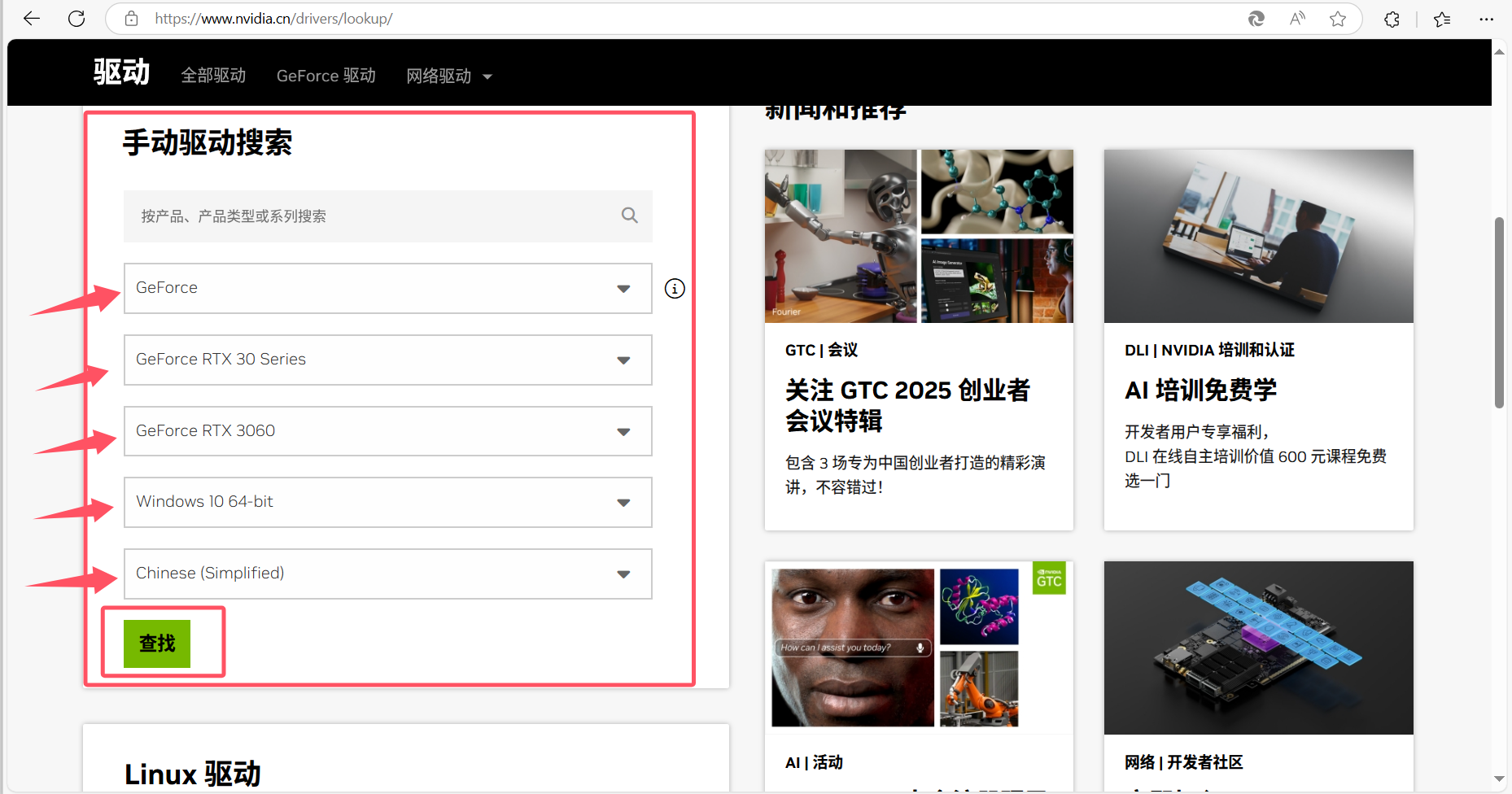
Task: Click the DLI training laptop thumbnail
Action: 1258,236
